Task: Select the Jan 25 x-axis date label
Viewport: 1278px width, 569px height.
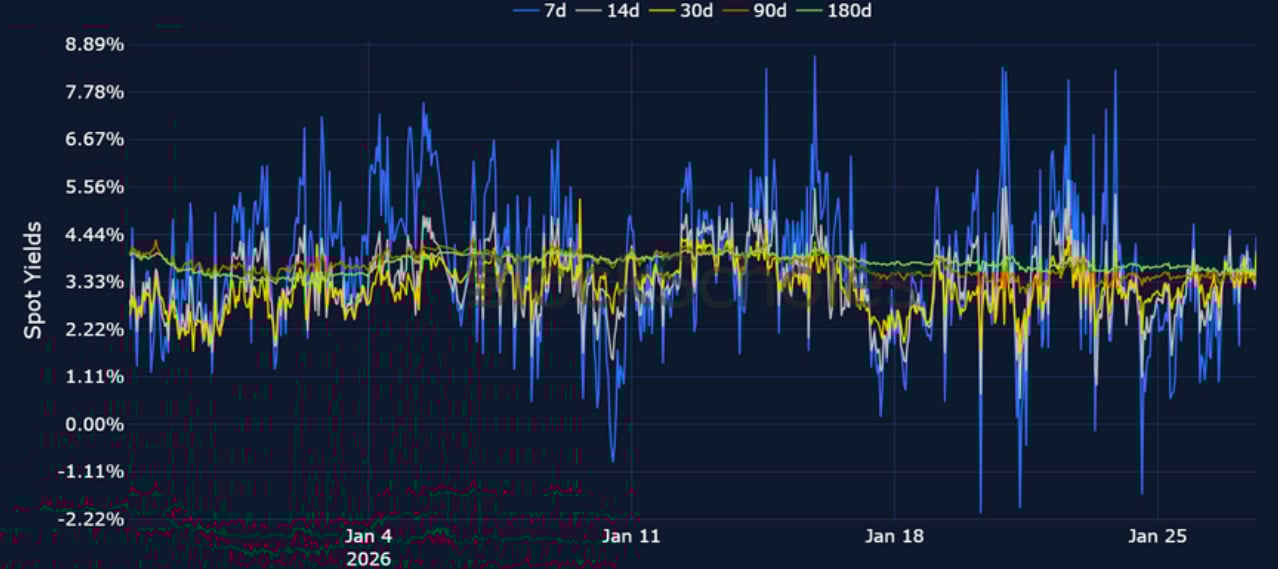Action: point(1157,537)
